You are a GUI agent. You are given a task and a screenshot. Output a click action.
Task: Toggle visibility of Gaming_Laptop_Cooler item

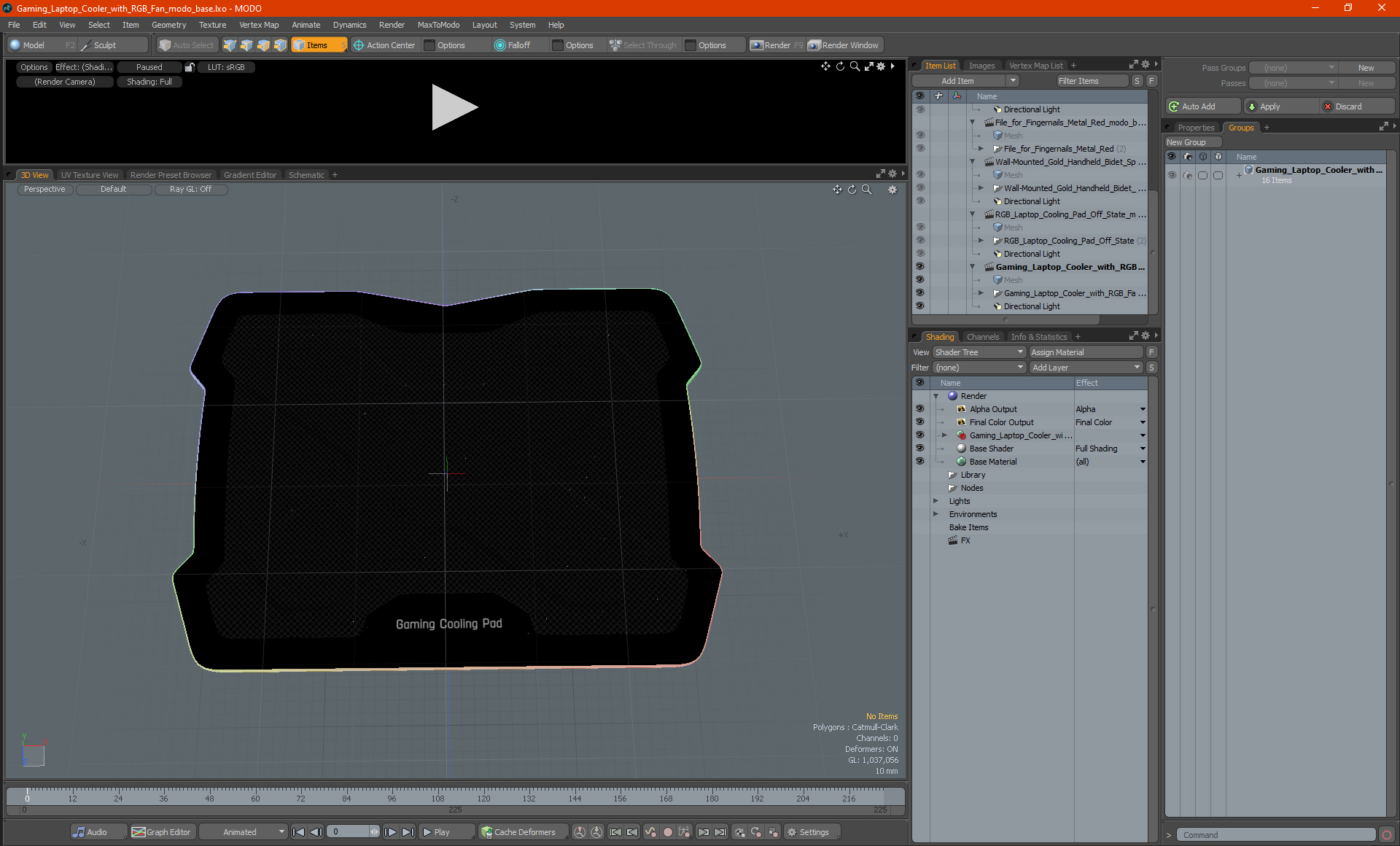(x=919, y=267)
